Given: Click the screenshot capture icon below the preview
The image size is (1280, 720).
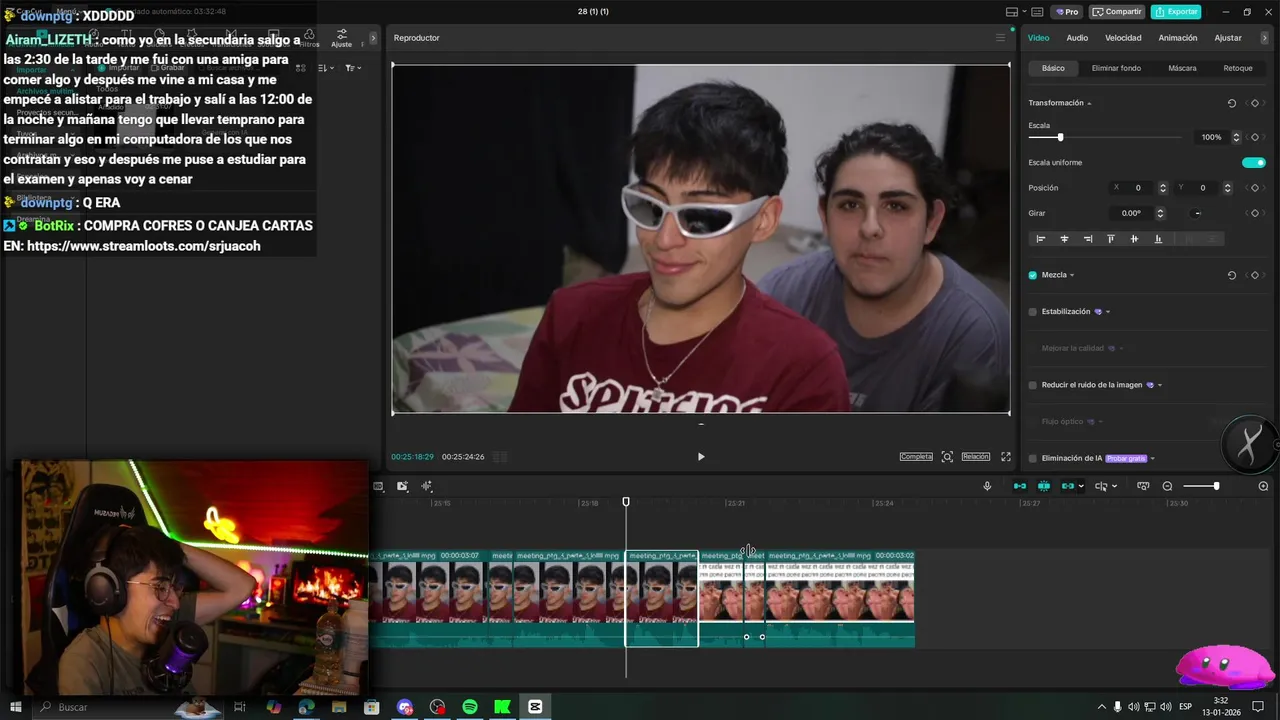Looking at the screenshot, I should coord(947,457).
